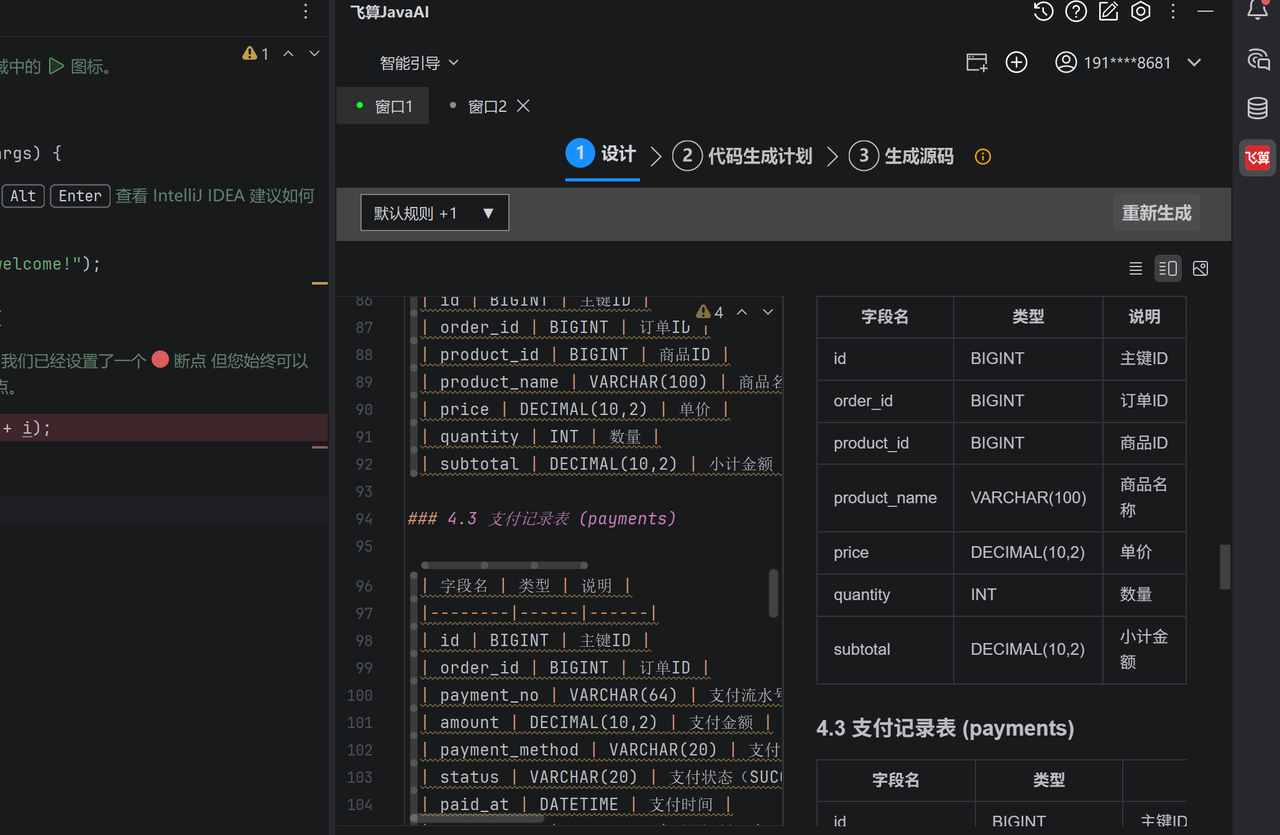Open the 智能引导 dropdown
The width and height of the screenshot is (1280, 835).
(419, 63)
